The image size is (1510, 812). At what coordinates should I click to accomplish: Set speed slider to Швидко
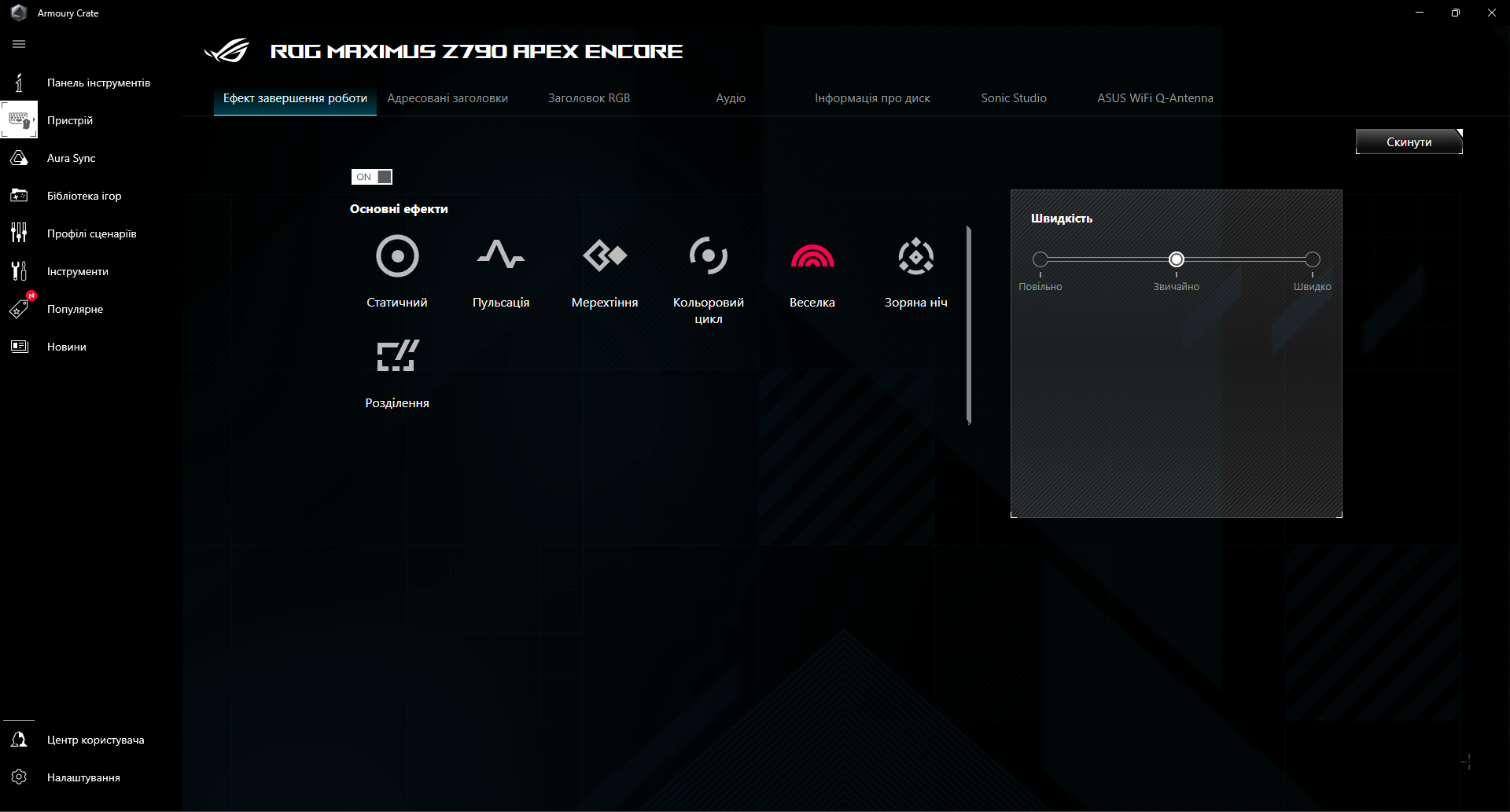pos(1312,259)
